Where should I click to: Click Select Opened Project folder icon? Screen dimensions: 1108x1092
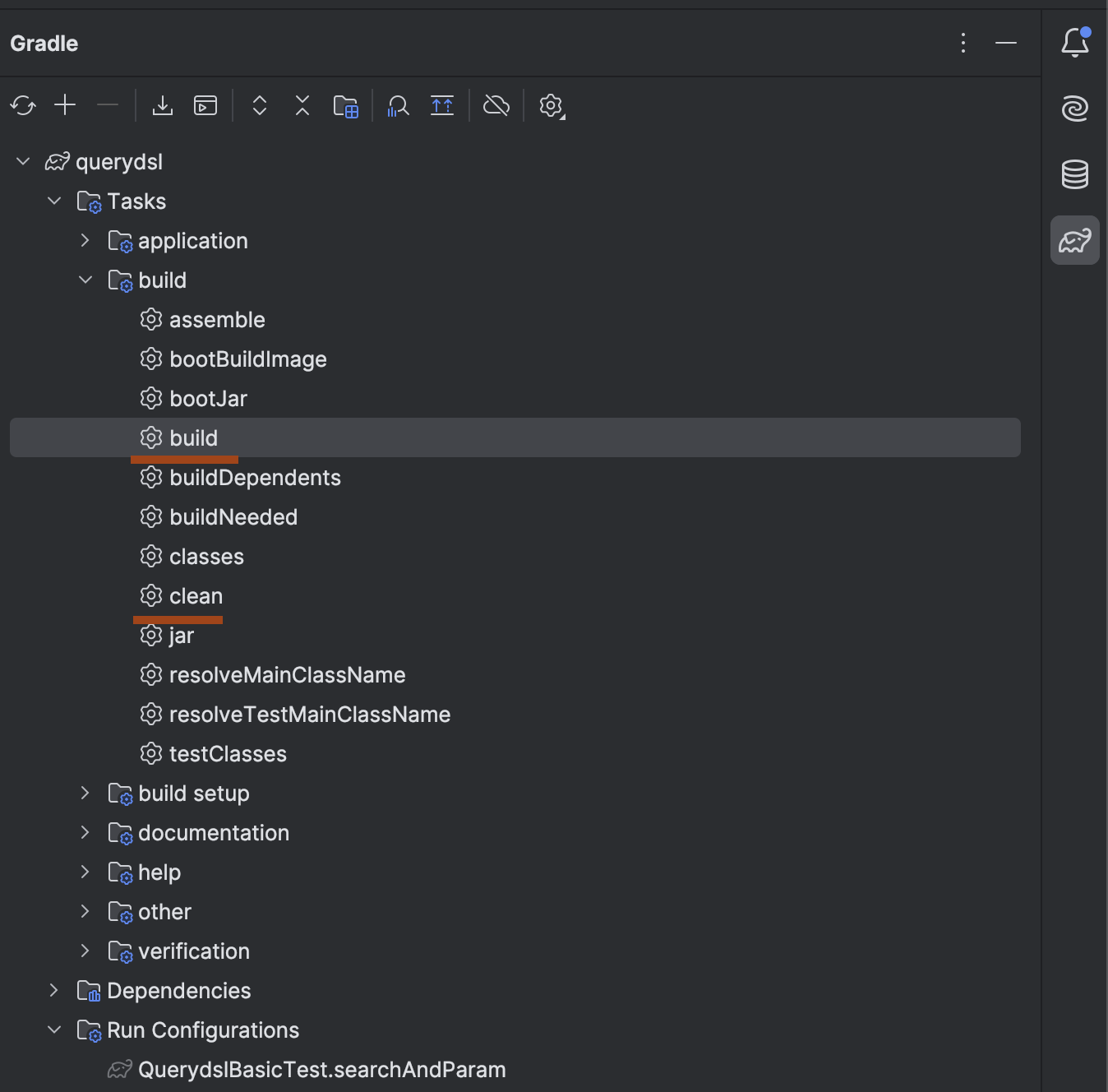click(346, 106)
